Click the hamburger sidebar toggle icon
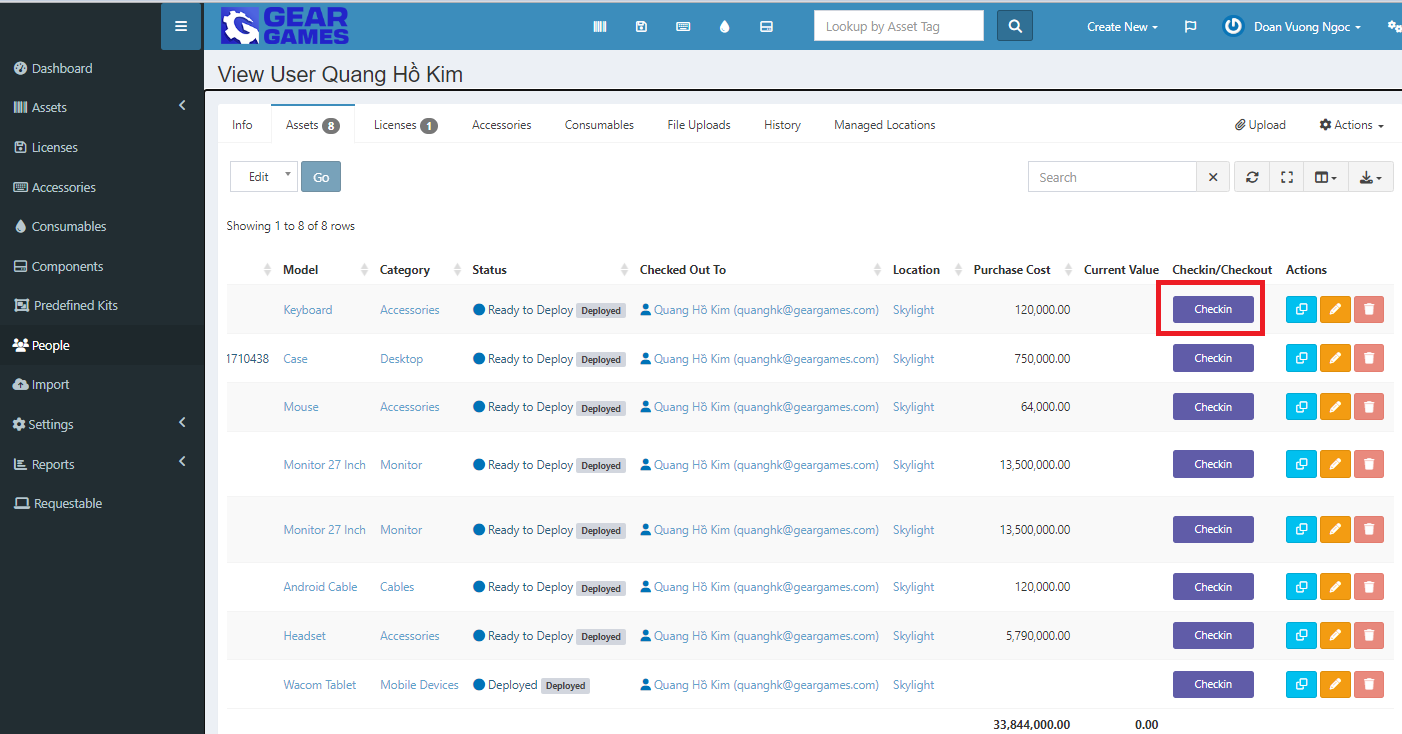Viewport: 1402px width, 734px height. pos(181,27)
